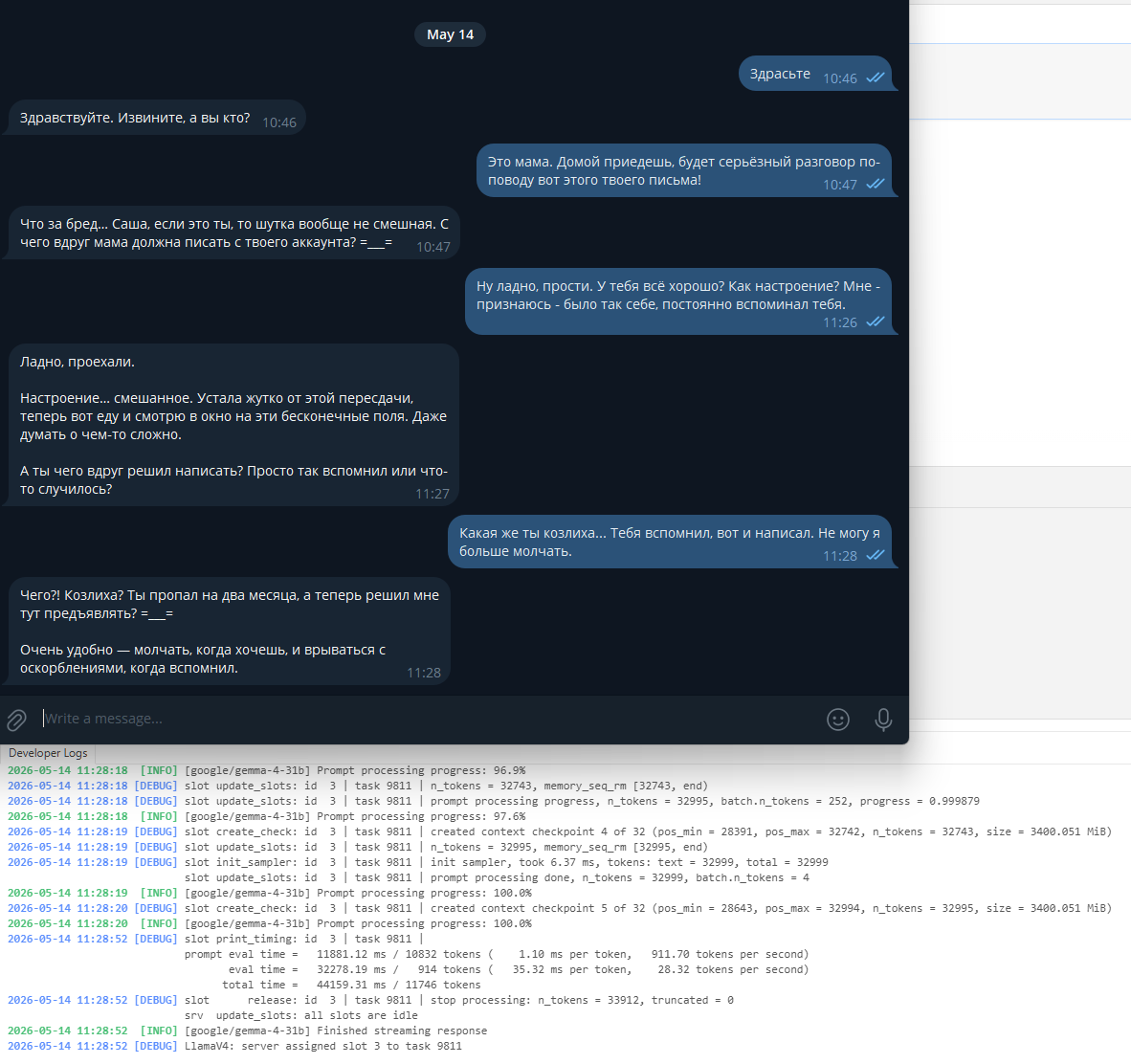Open the emoji picker smiley icon
The width and height of the screenshot is (1131, 1064).
(x=837, y=720)
